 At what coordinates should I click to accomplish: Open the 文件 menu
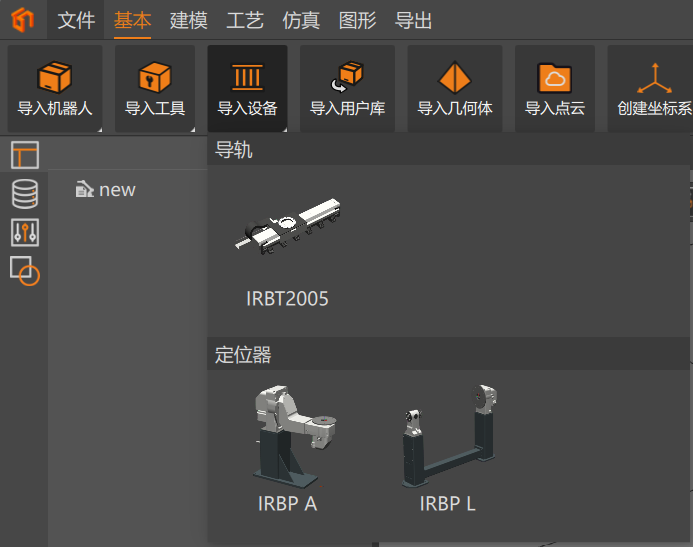(x=76, y=20)
